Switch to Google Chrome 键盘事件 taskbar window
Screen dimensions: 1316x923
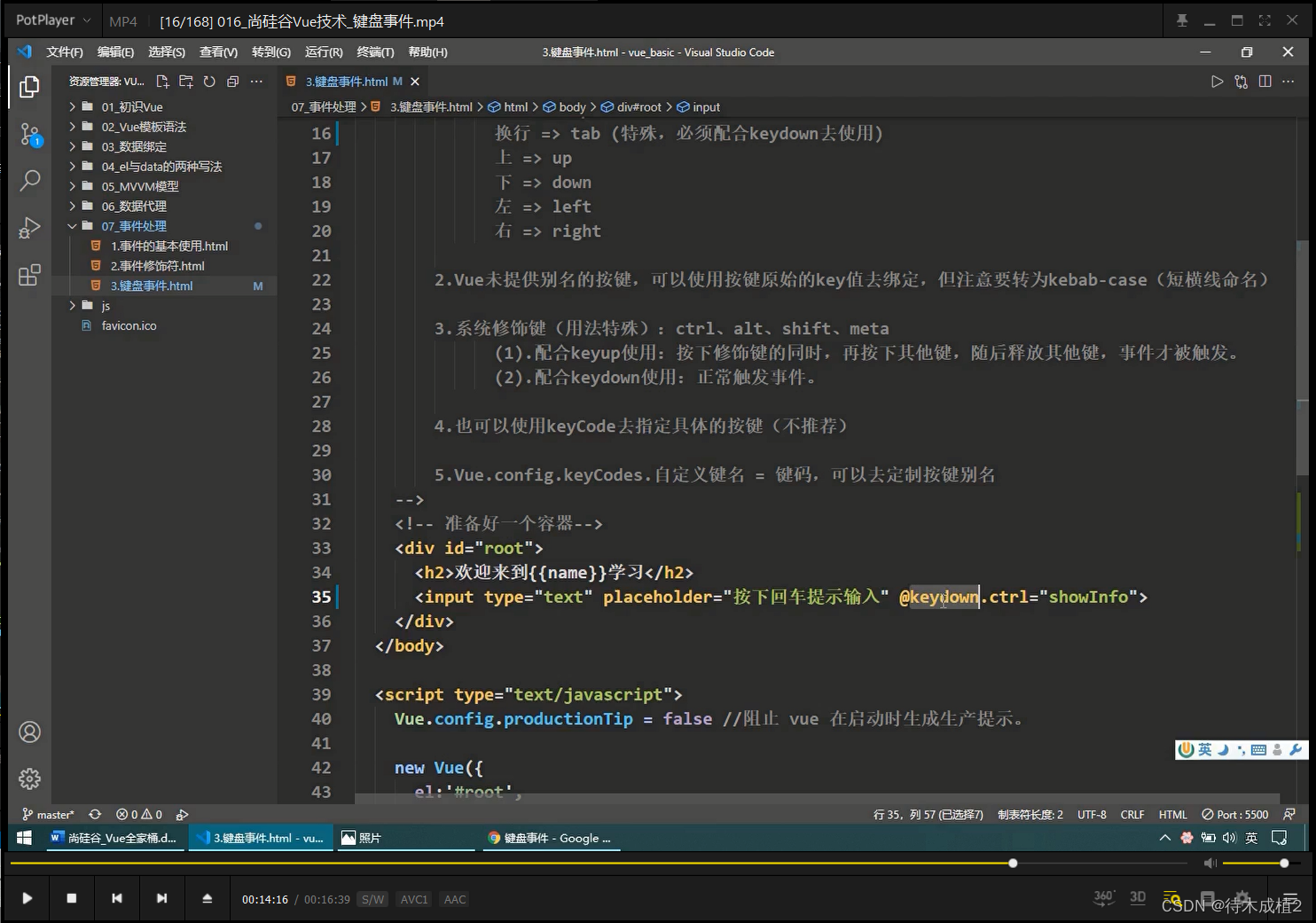[x=550, y=838]
